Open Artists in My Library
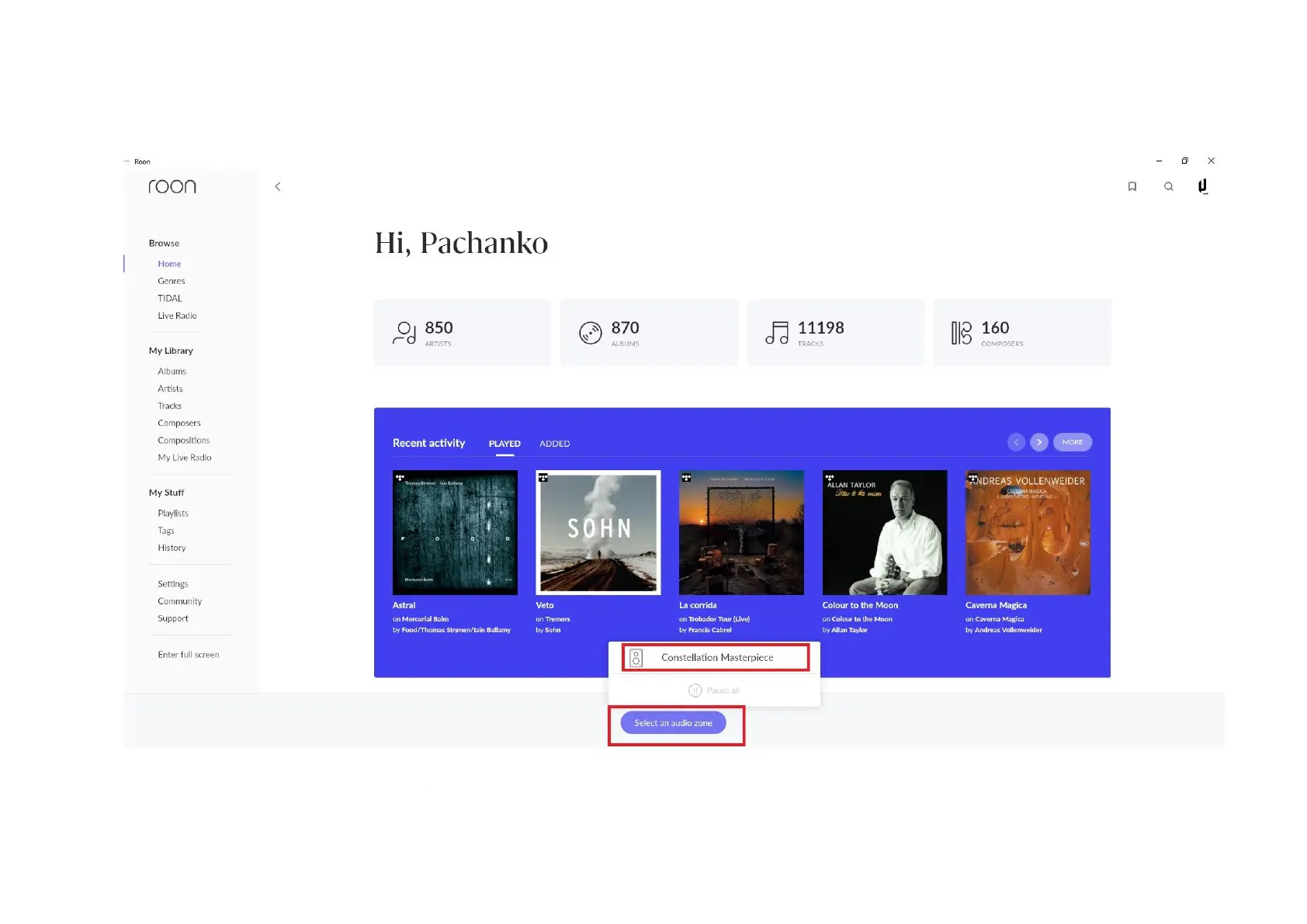 click(171, 389)
